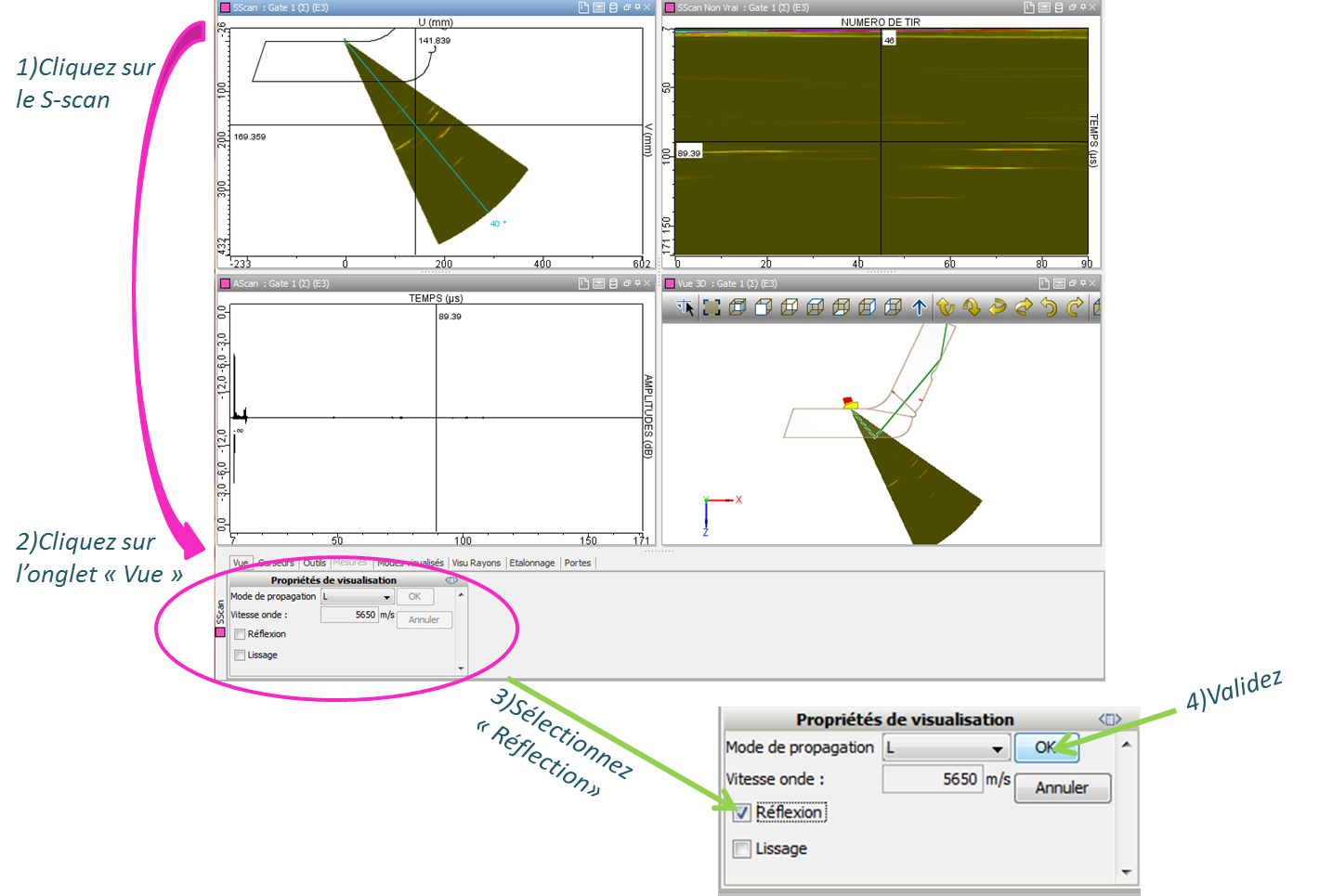Click the document icon in SScan title bar
The image size is (1319, 896).
tap(583, 7)
